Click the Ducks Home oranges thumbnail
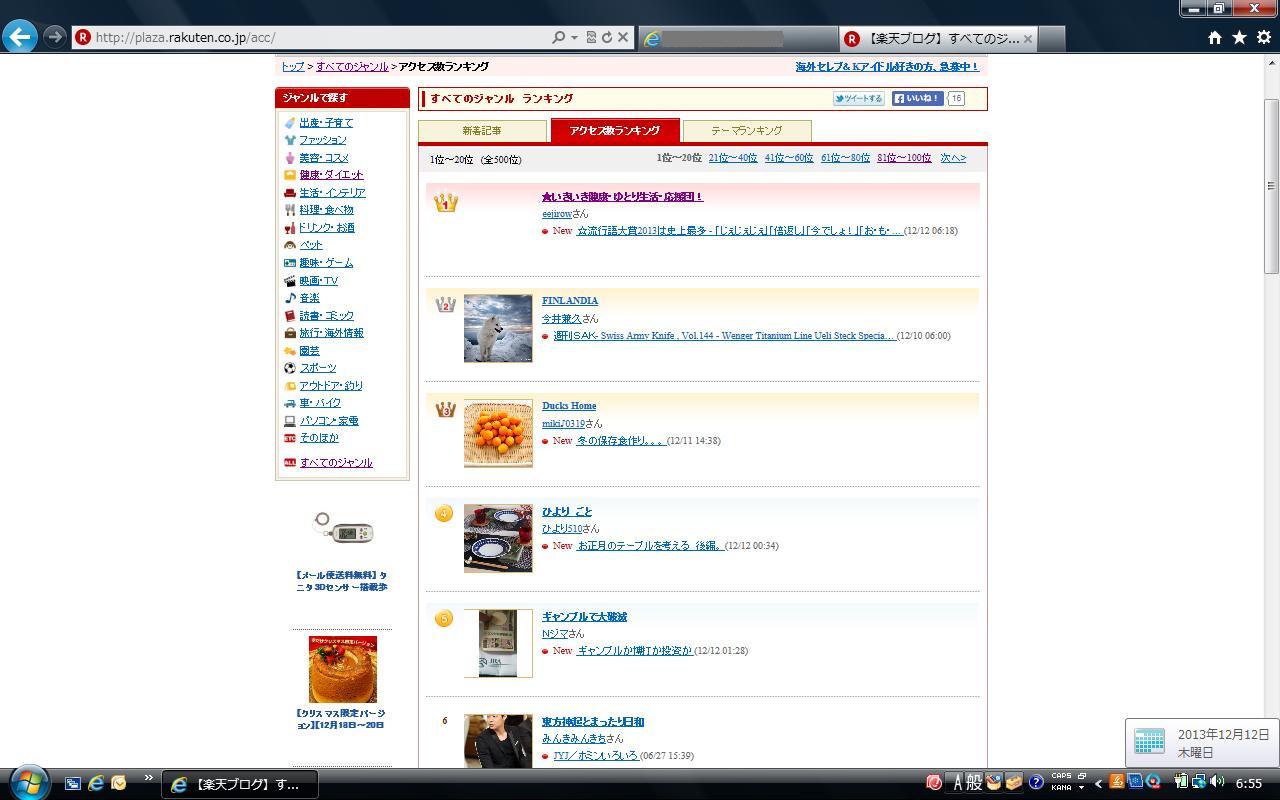Screen dimensions: 1280x800 (x=498, y=433)
